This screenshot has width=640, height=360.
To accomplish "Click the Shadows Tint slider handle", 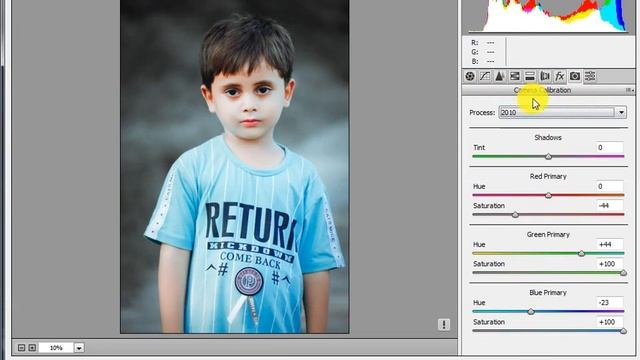I will (x=549, y=157).
